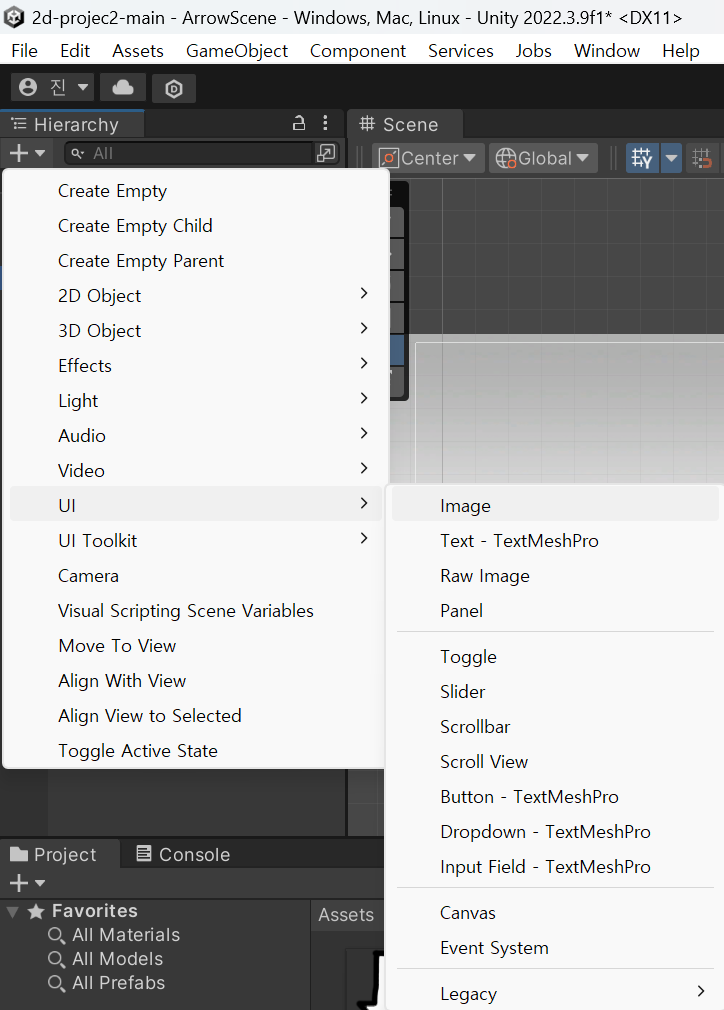Expand the 2D Object submenu

196,296
